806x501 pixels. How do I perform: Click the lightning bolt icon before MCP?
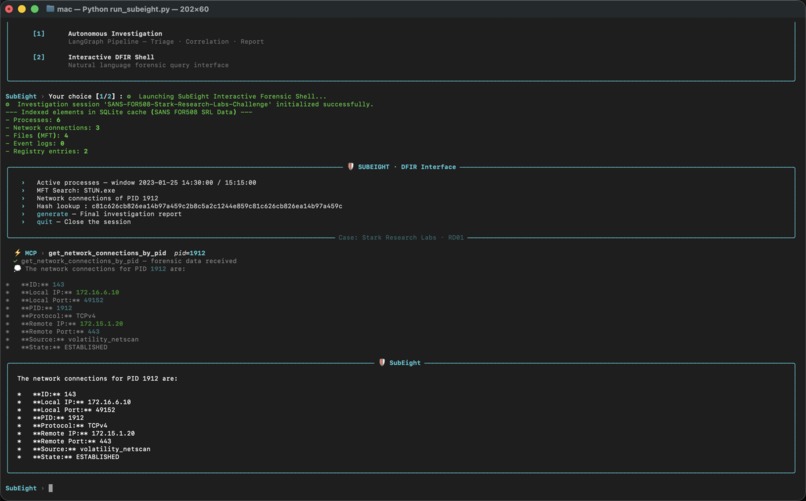coord(17,253)
